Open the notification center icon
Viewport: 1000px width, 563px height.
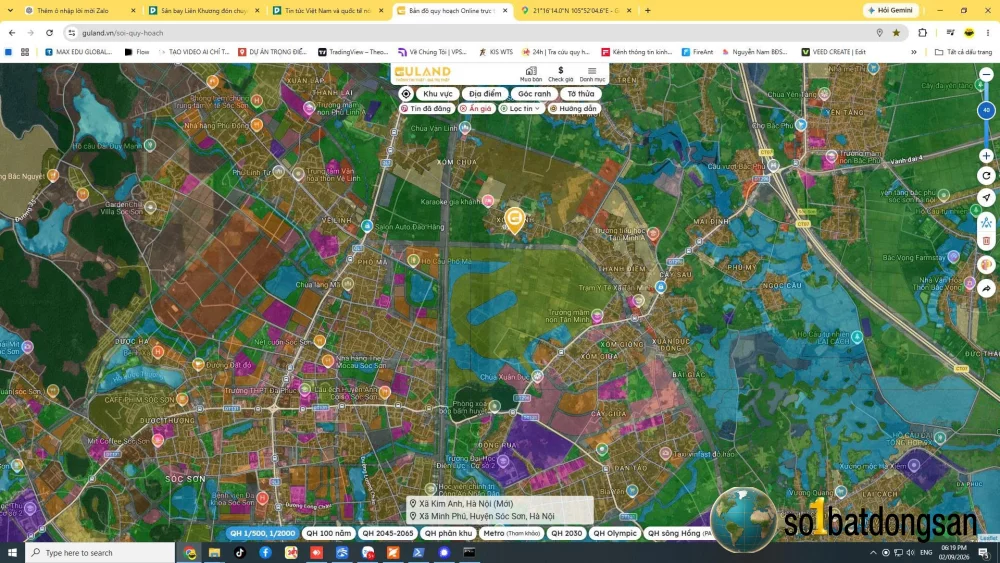(984, 552)
